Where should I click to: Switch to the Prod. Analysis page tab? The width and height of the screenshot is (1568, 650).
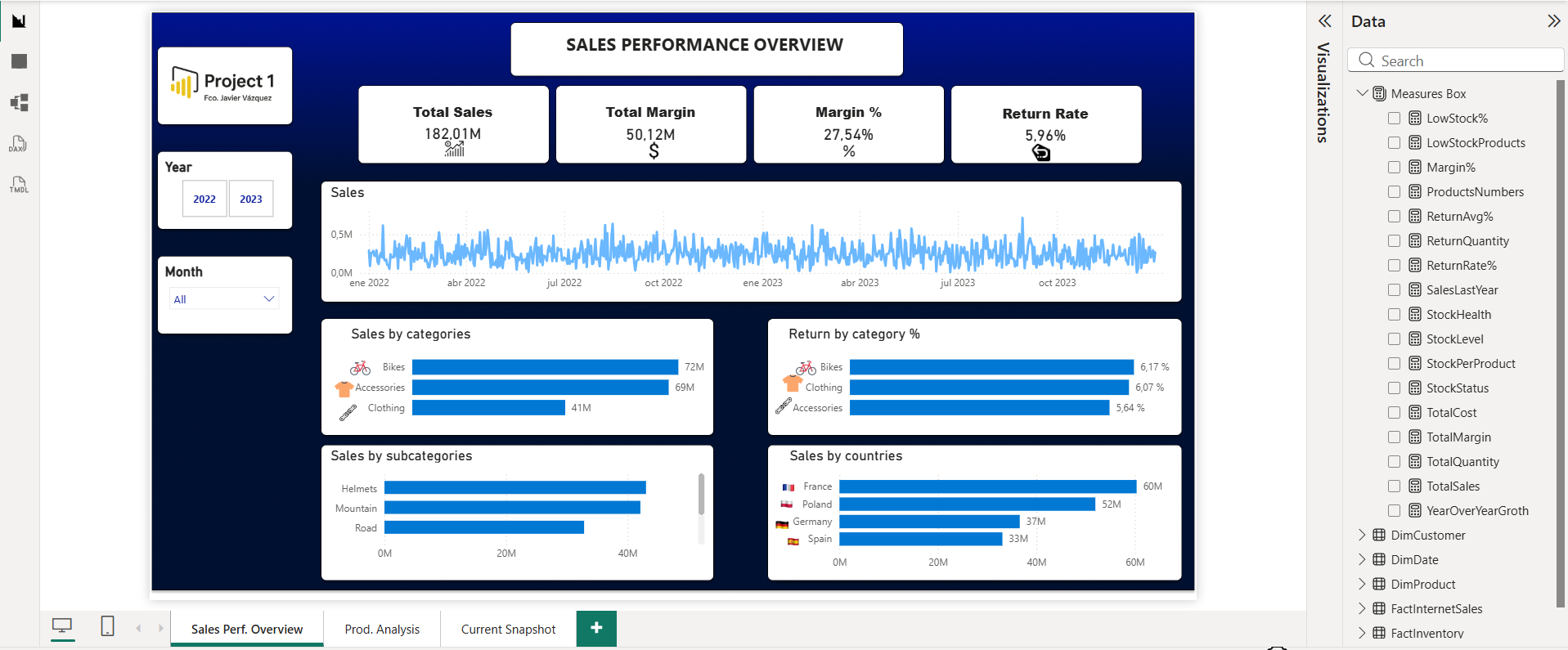[382, 629]
